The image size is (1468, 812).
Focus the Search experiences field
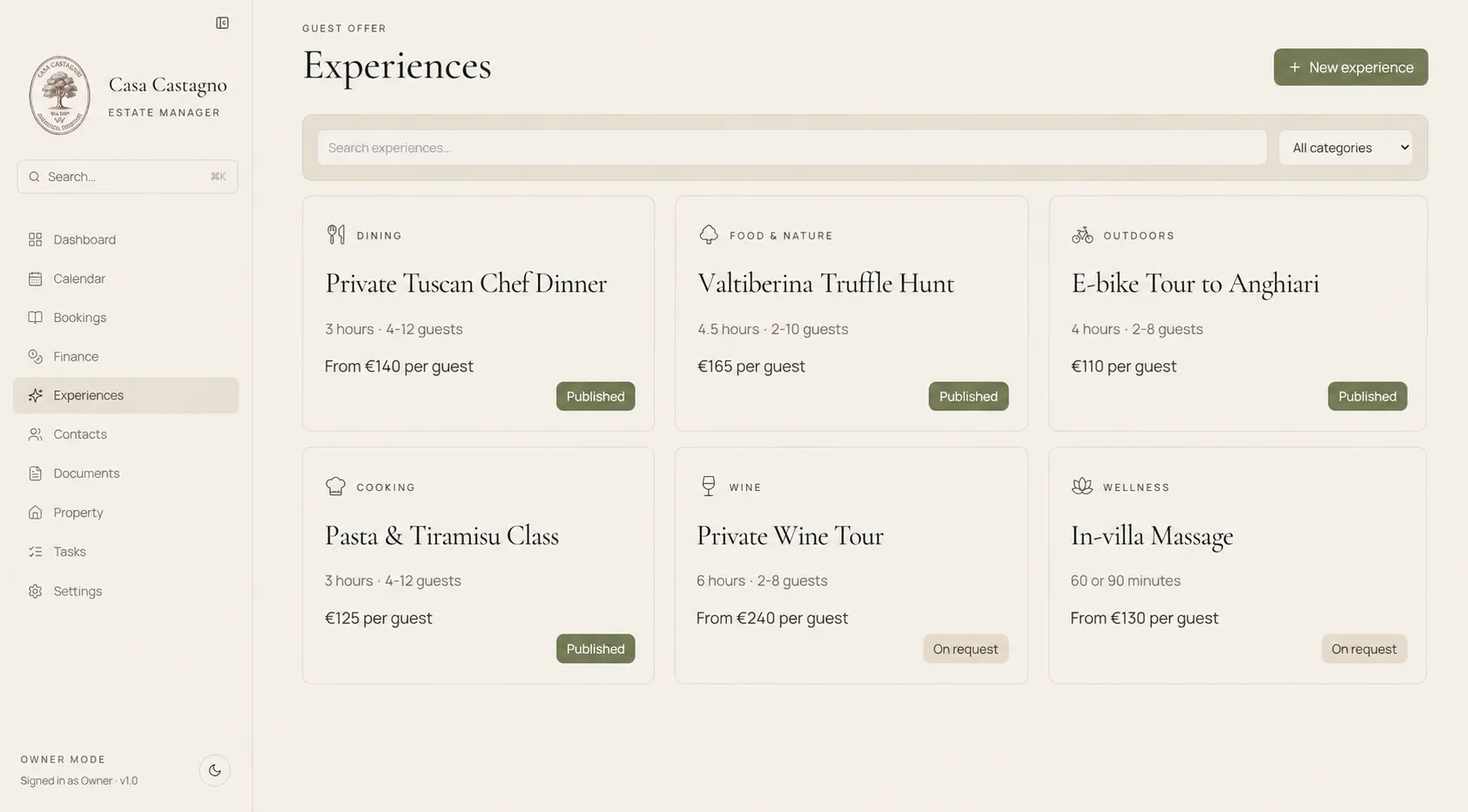(x=791, y=148)
